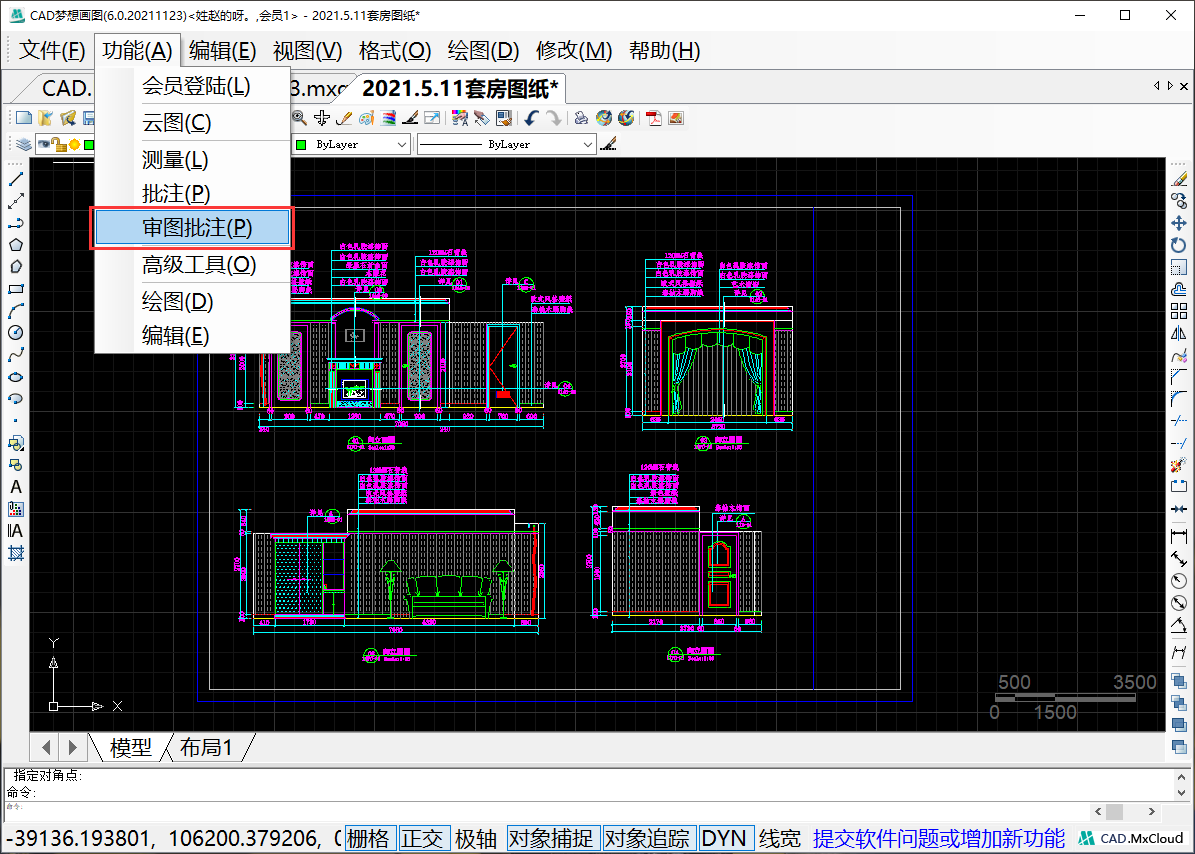Select the Arc drawing tool

click(15, 311)
